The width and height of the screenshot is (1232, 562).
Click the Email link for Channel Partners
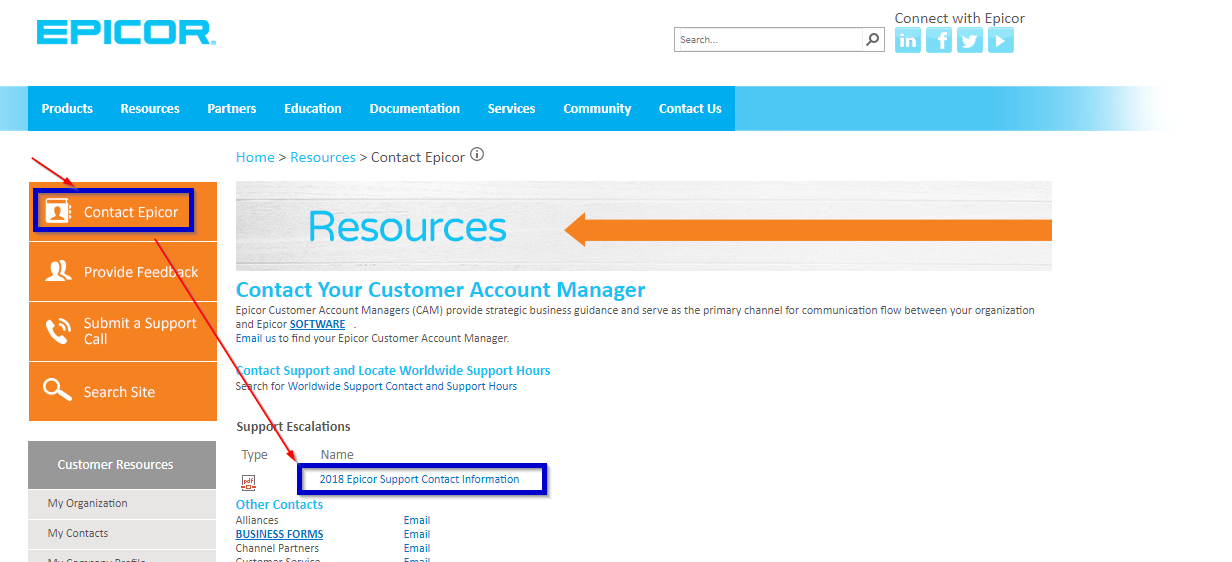[417, 548]
